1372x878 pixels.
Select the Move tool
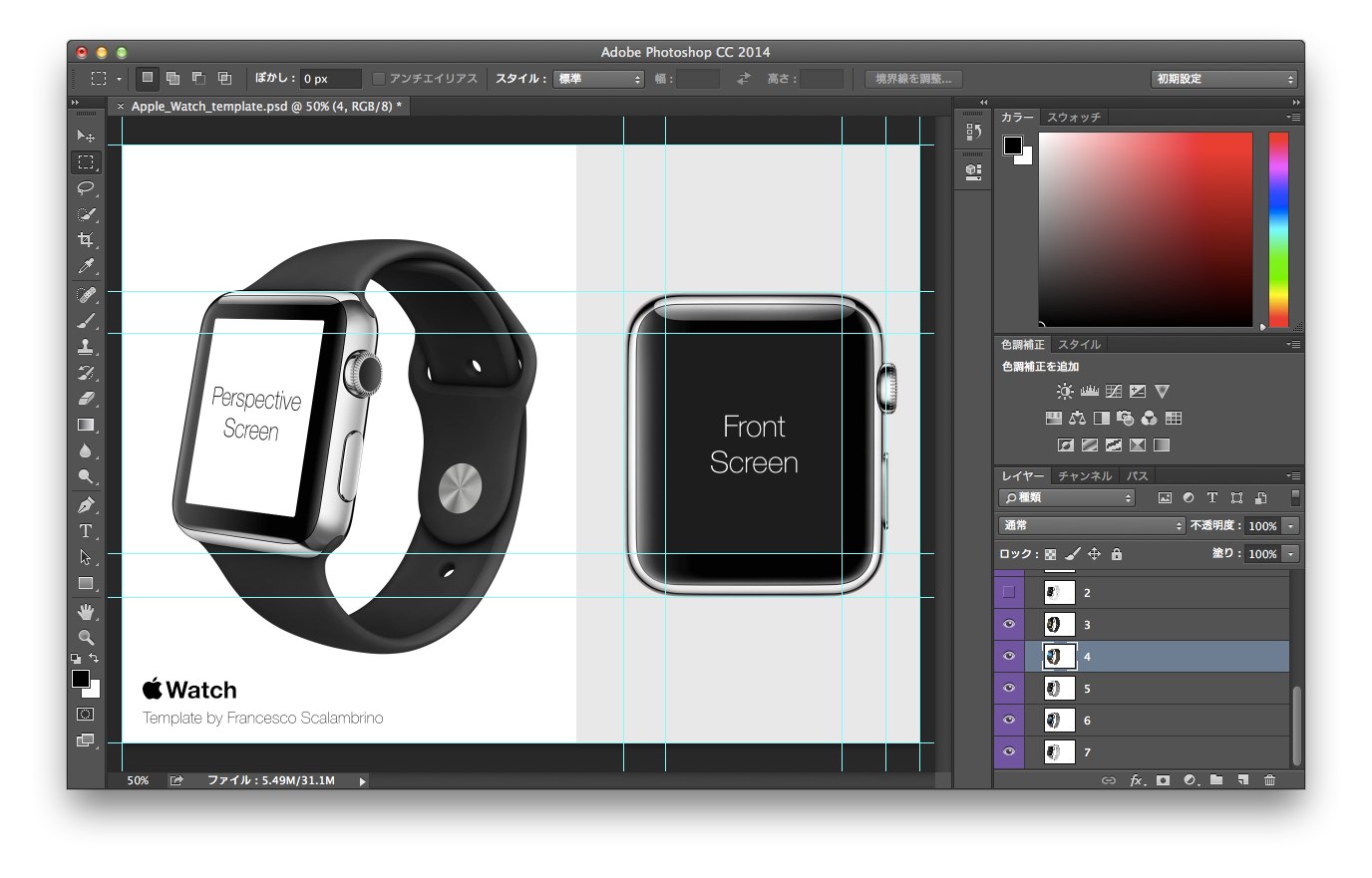point(86,136)
